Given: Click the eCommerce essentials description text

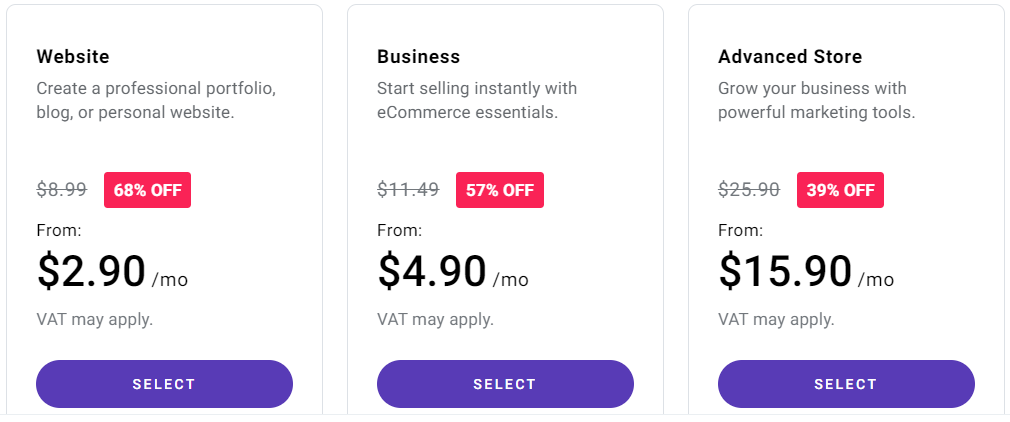Looking at the screenshot, I should (x=476, y=100).
